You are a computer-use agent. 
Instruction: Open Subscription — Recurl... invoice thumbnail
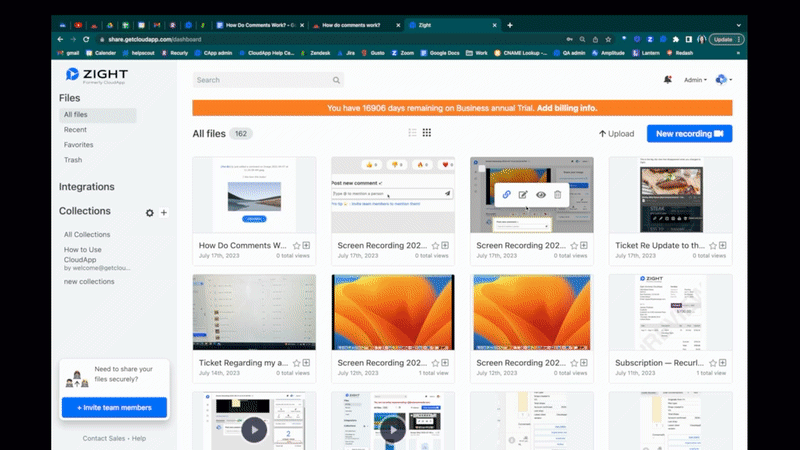point(670,312)
